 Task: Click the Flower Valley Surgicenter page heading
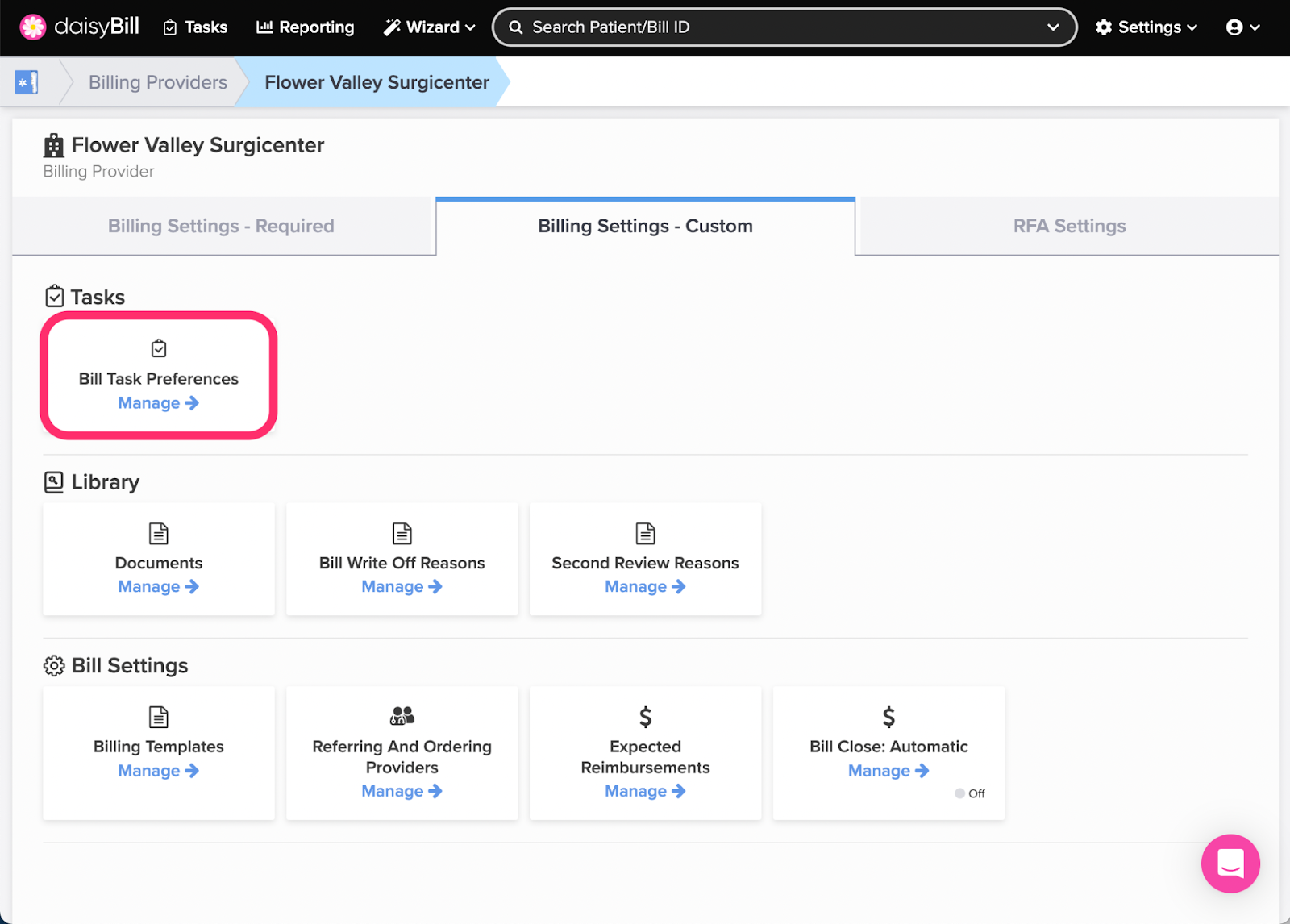click(198, 145)
